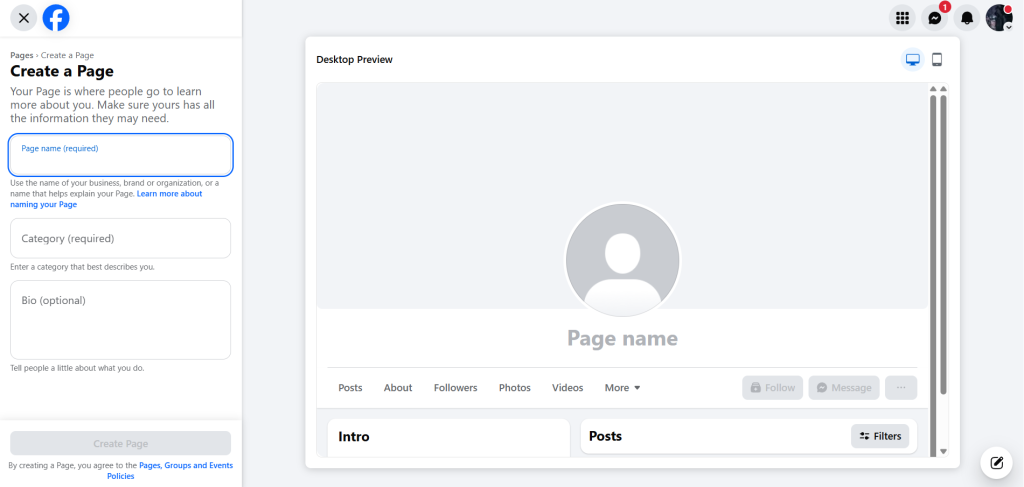Click the 'Intro' card heading

point(354,437)
